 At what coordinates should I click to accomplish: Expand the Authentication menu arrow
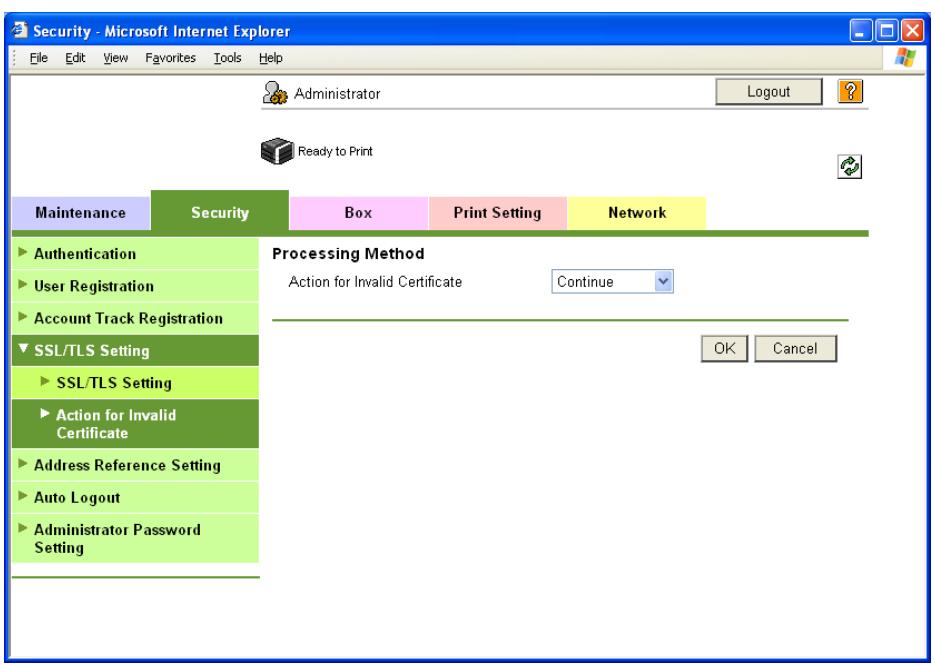tap(23, 252)
